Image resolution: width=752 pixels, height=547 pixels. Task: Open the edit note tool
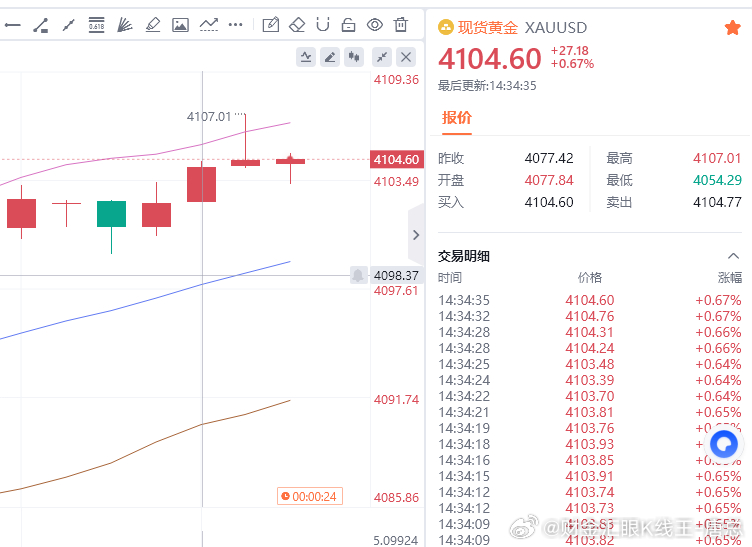(271, 25)
